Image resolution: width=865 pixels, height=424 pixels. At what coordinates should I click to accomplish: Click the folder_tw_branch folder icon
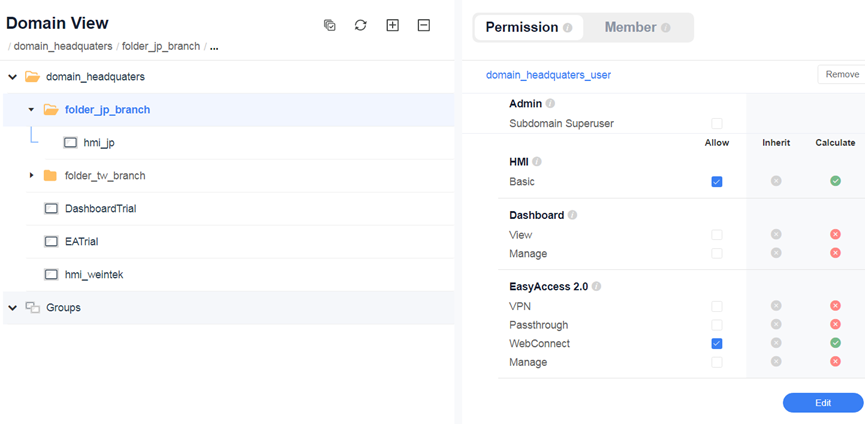pos(50,176)
